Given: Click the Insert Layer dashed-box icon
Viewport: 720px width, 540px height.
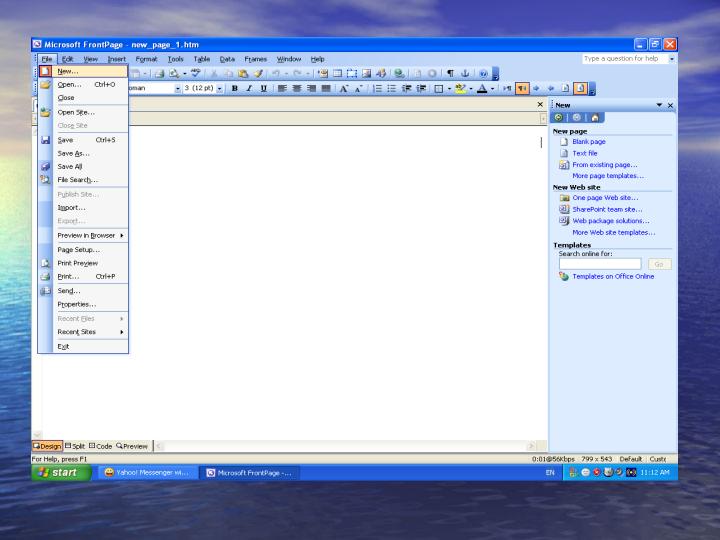Looking at the screenshot, I should tap(352, 73).
